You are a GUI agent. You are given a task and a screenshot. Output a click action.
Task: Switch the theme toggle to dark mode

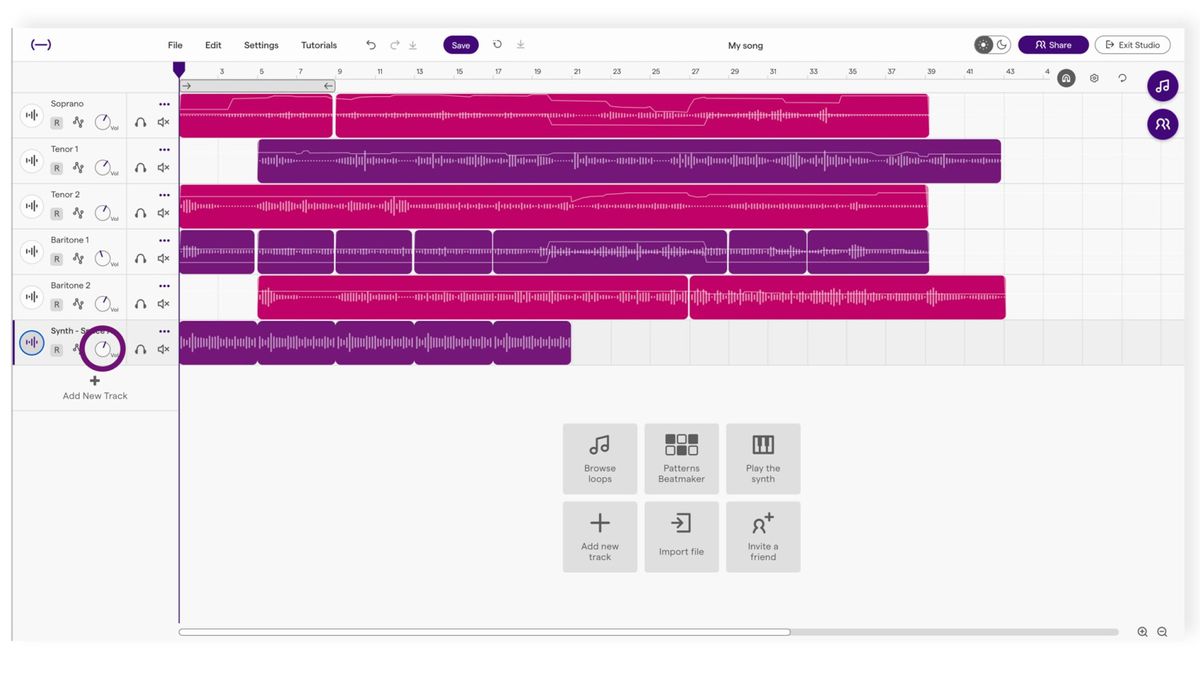point(1000,44)
